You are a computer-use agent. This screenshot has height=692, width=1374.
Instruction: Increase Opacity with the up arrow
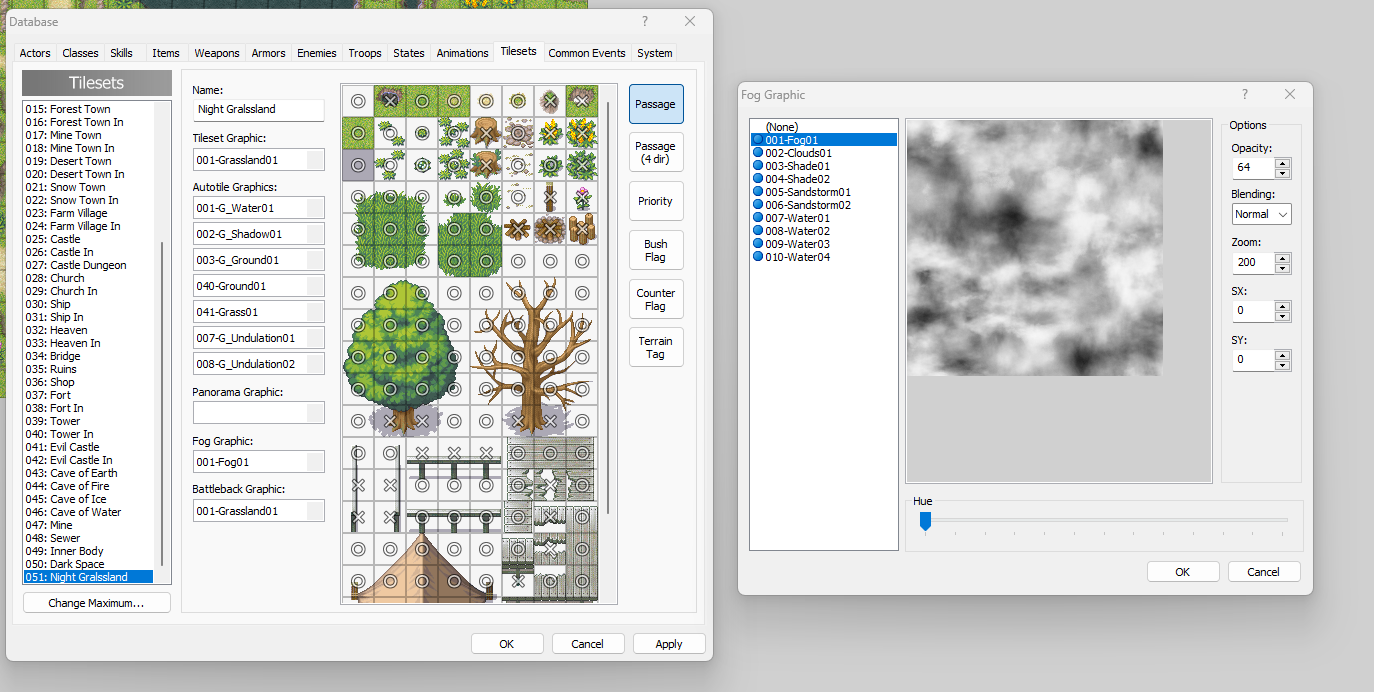click(x=1282, y=162)
